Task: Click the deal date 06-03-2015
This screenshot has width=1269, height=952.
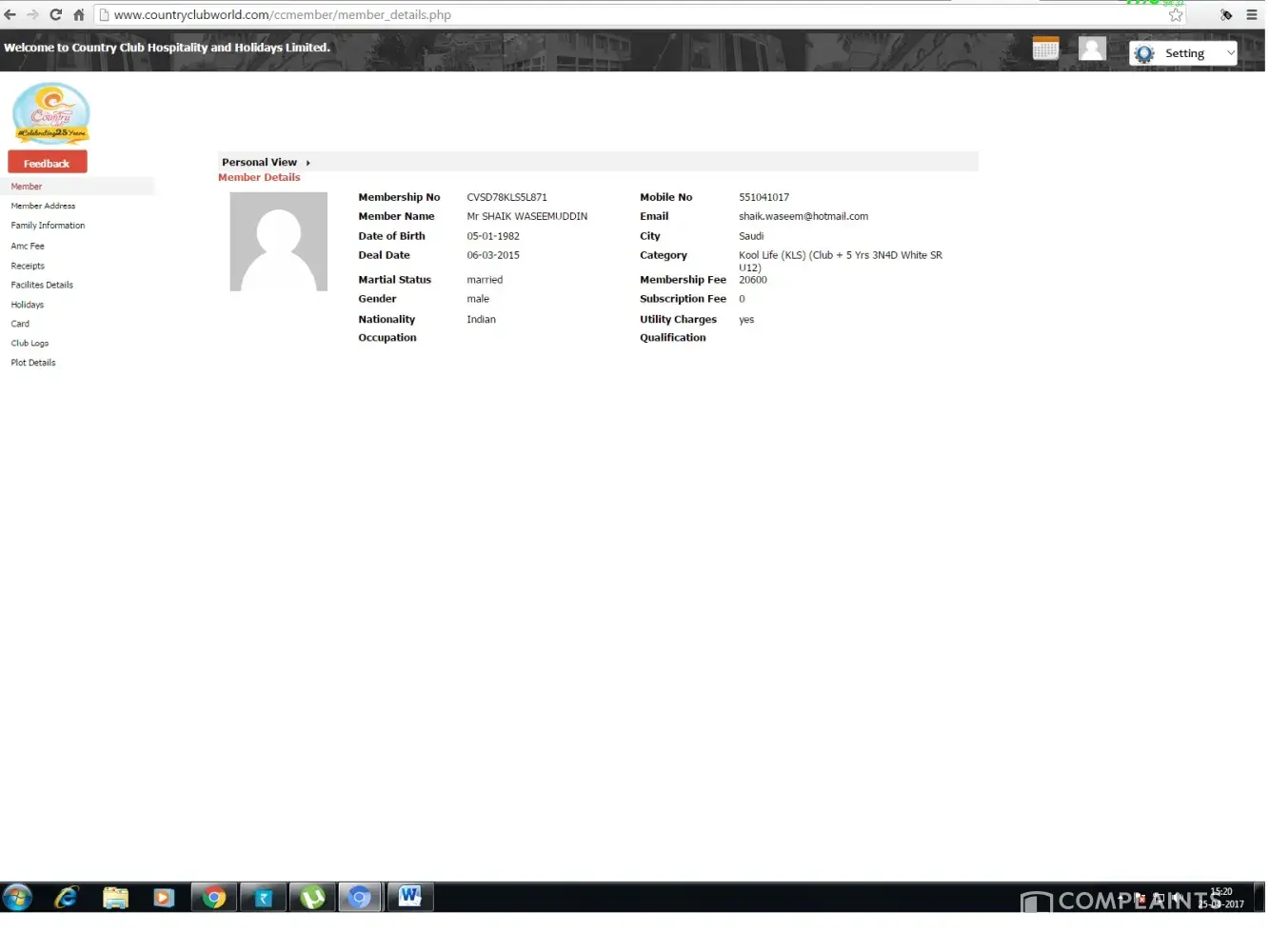Action: [x=493, y=255]
